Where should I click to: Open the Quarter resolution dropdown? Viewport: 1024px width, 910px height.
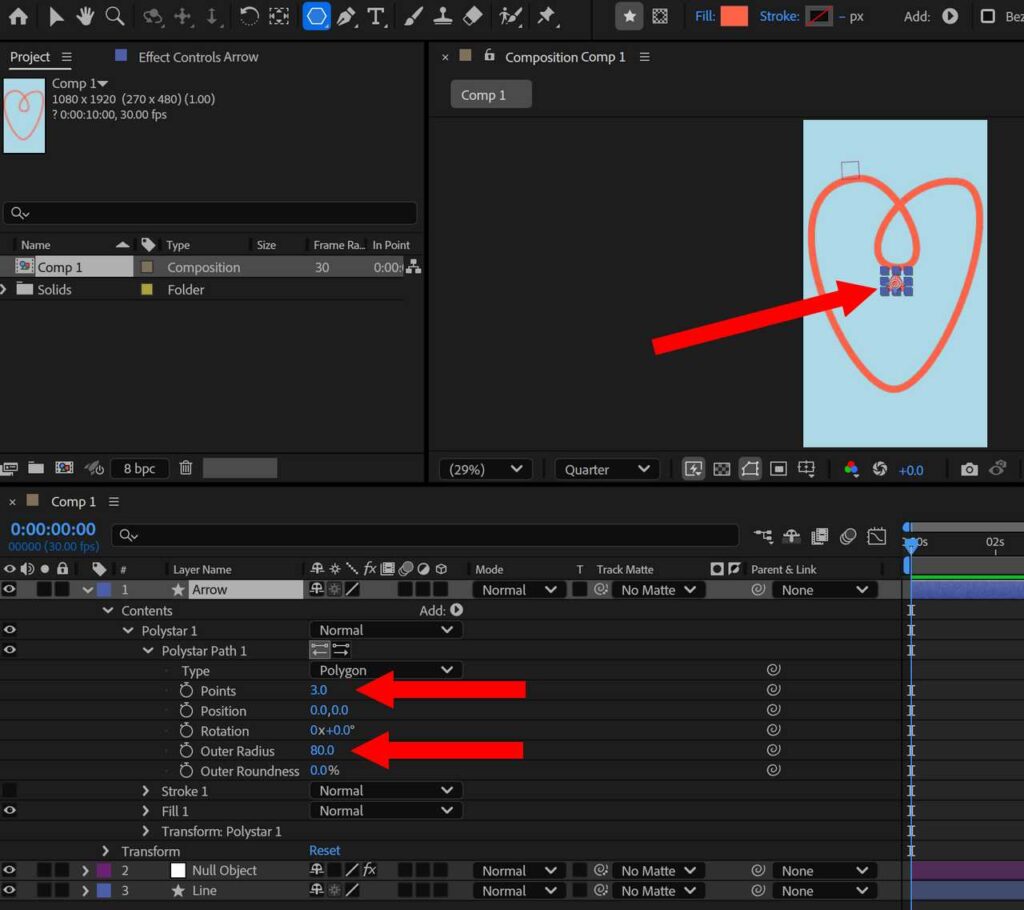click(607, 469)
